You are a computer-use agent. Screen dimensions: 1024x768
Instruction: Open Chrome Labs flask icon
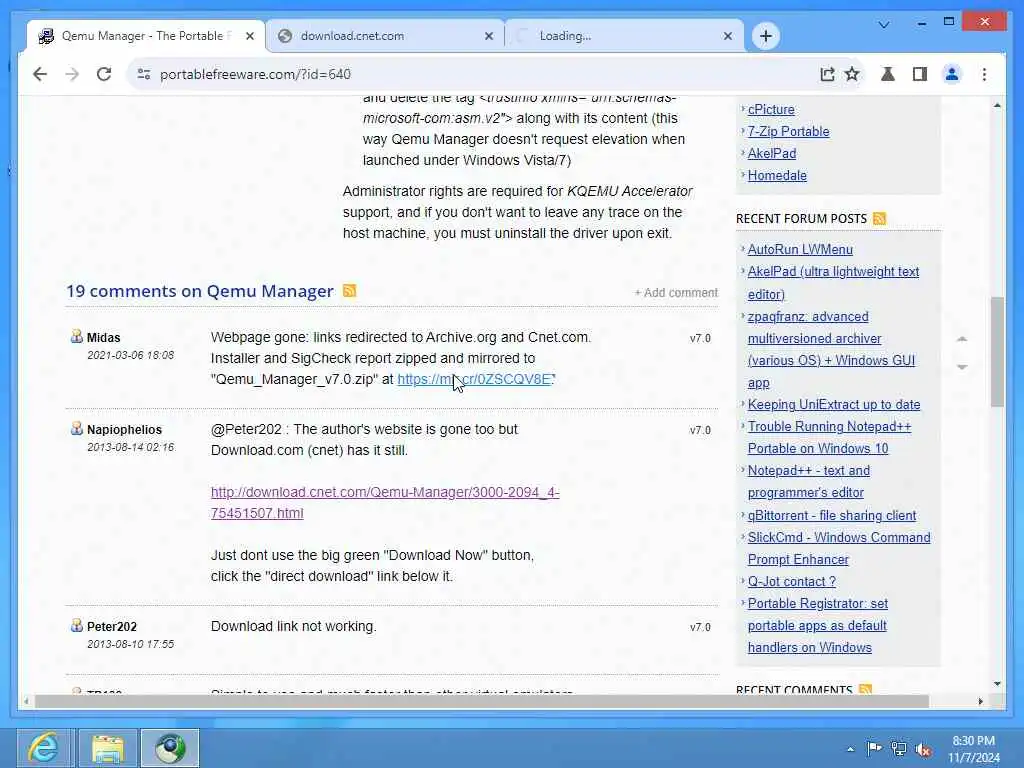coord(888,74)
